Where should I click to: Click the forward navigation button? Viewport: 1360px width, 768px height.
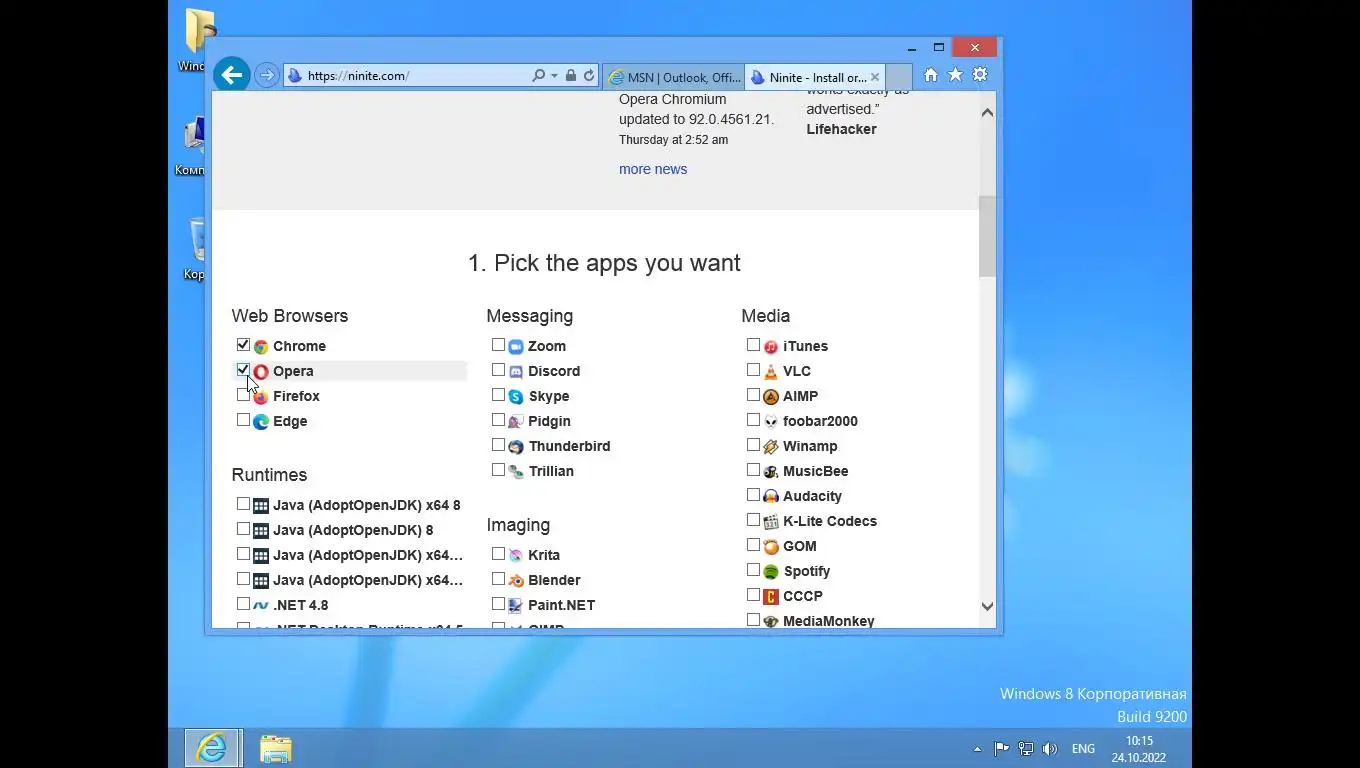[x=266, y=75]
